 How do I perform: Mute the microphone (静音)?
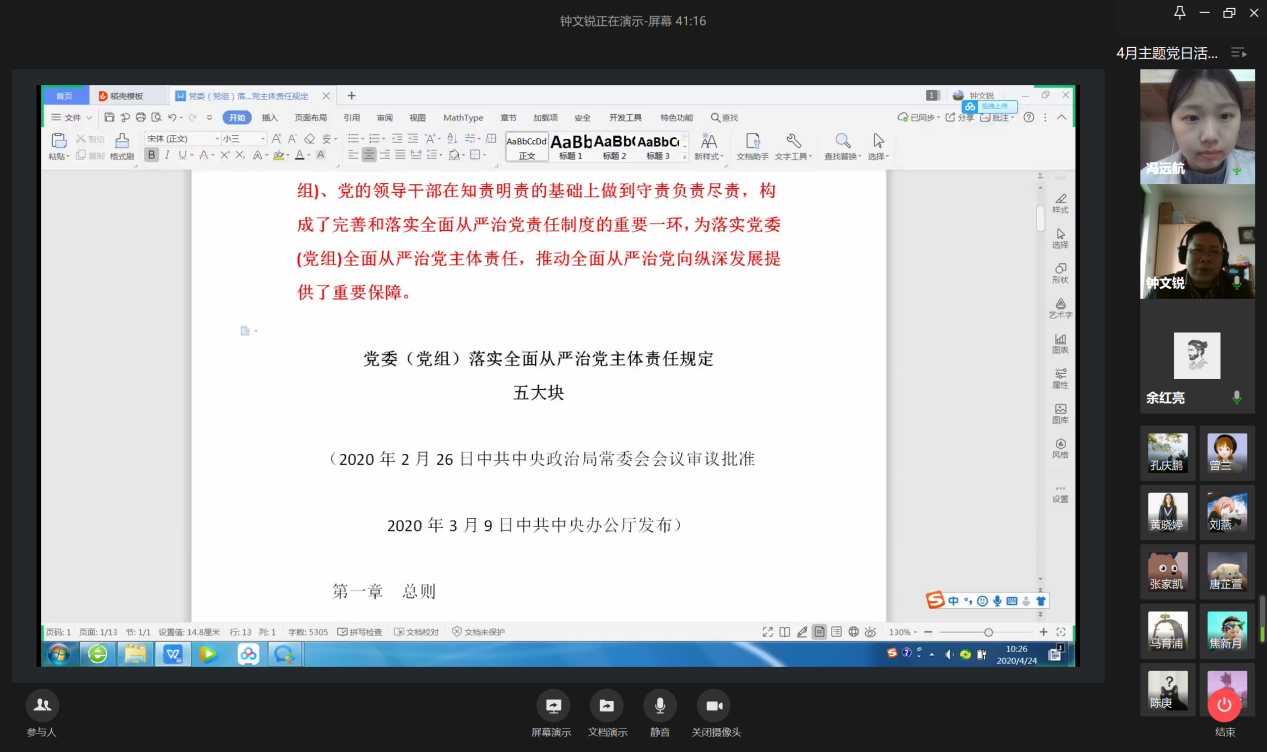(659, 706)
